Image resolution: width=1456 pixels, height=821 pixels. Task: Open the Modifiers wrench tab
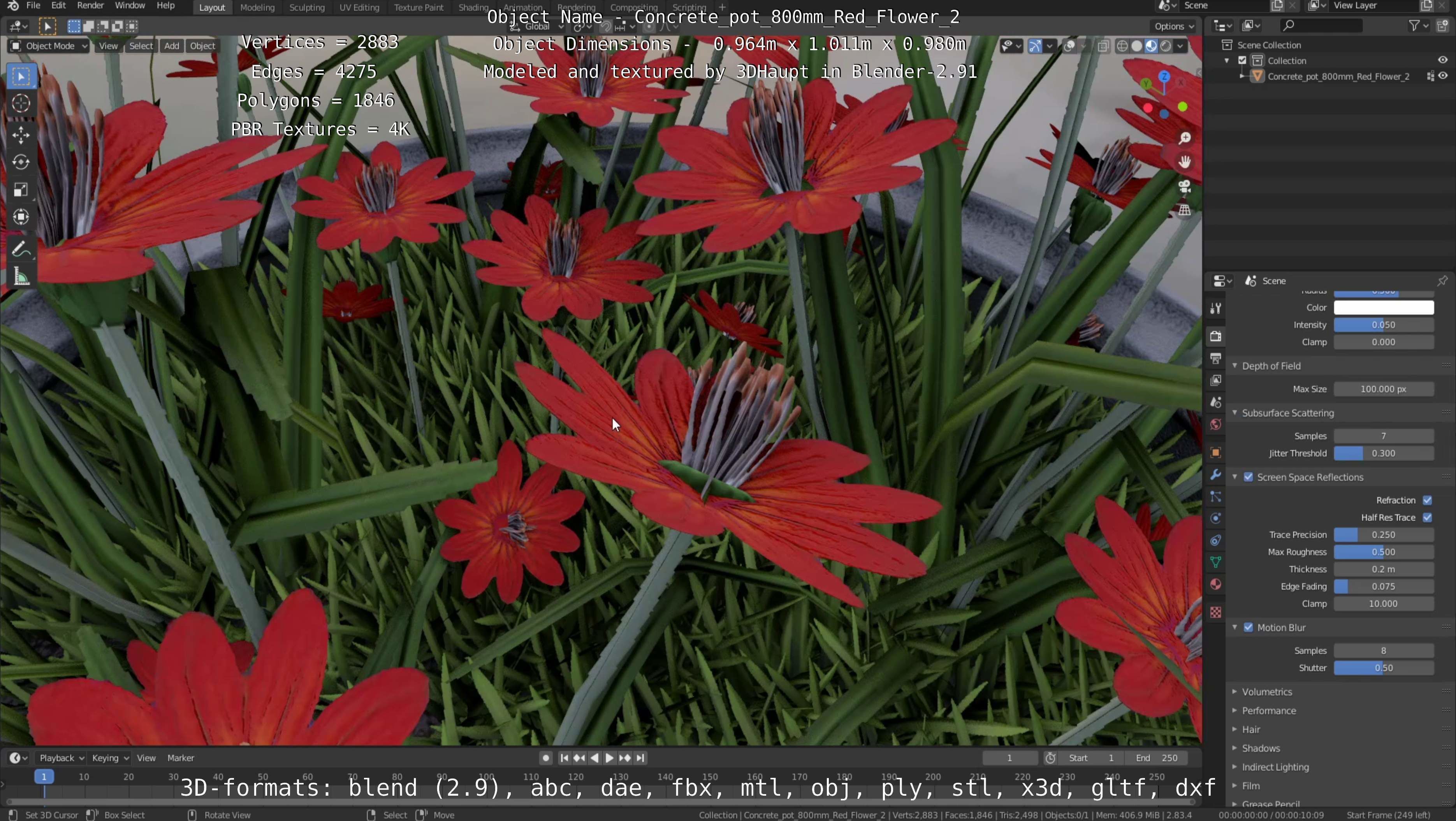pos(1216,475)
